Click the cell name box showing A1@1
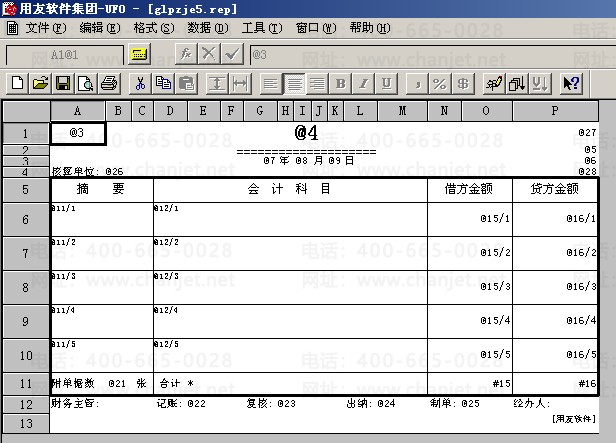This screenshot has height=443, width=616. tap(65, 53)
